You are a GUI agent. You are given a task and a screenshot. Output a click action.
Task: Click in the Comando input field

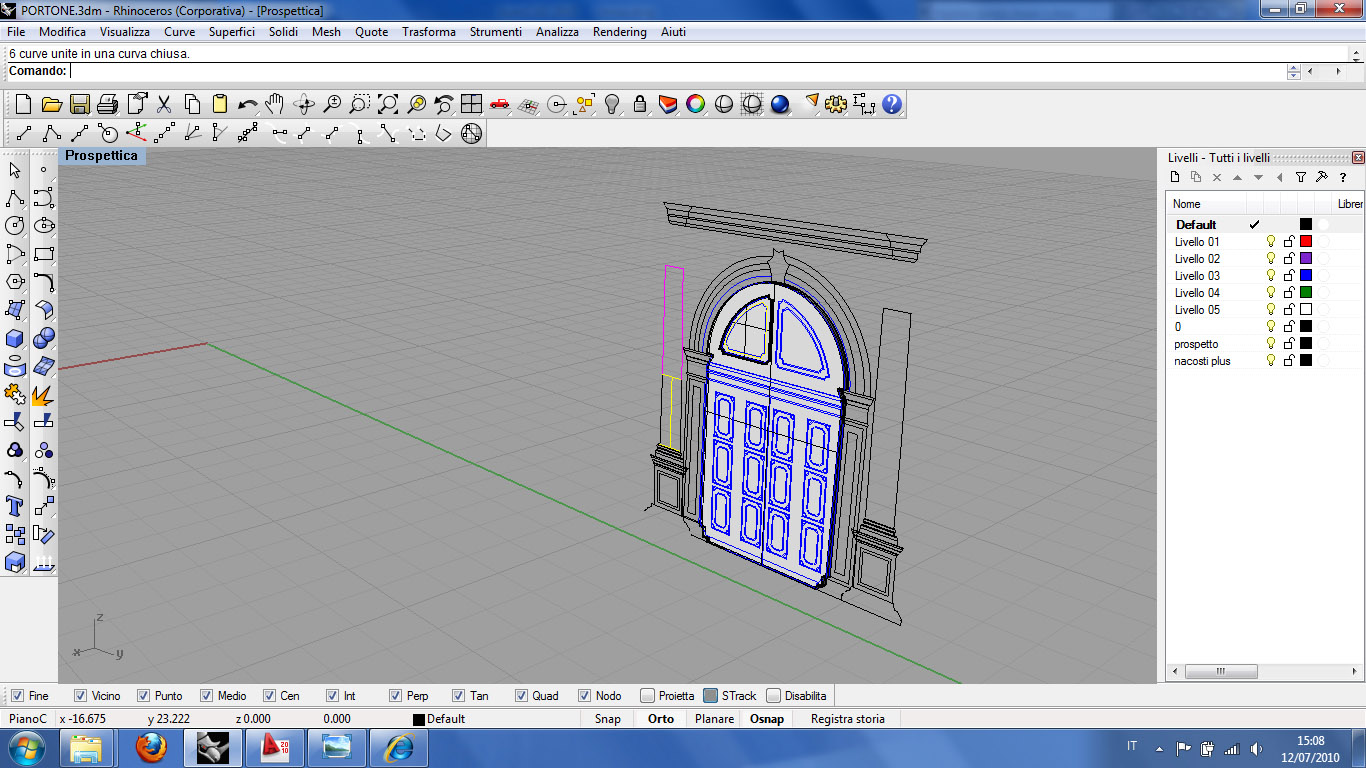[677, 71]
